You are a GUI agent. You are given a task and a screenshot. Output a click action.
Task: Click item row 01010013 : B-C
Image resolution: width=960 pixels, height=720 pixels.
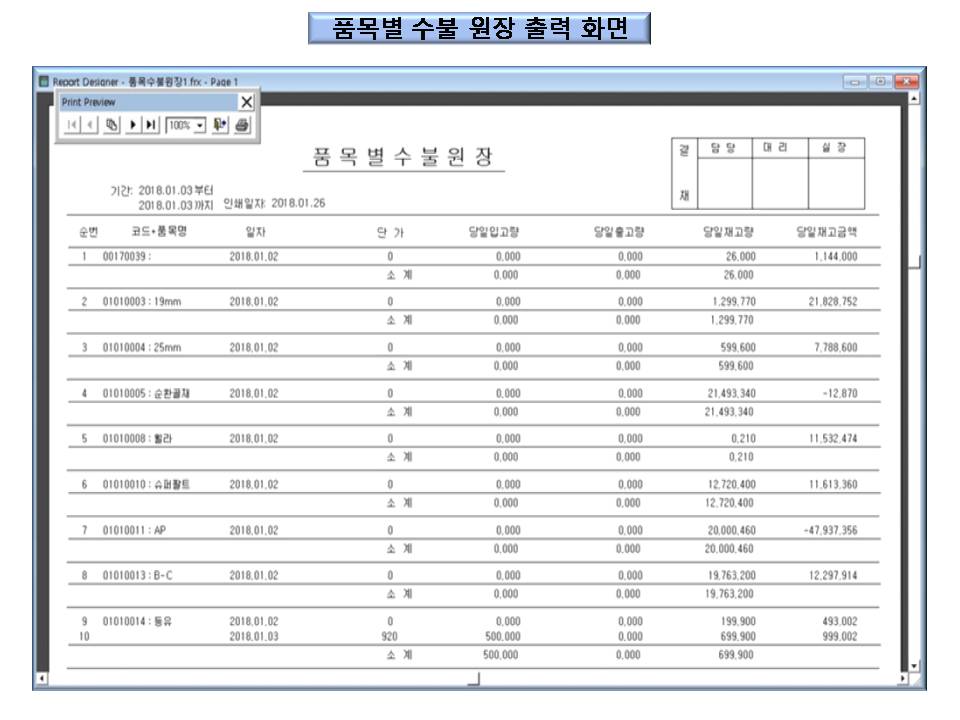point(137,576)
